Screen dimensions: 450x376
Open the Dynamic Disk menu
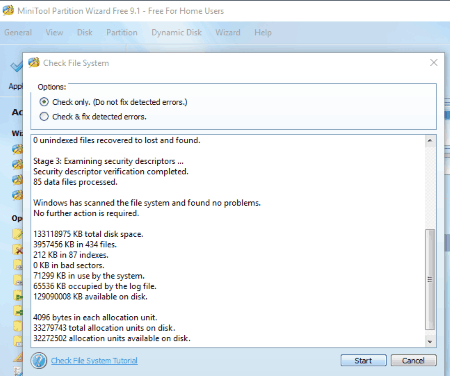pos(176,32)
